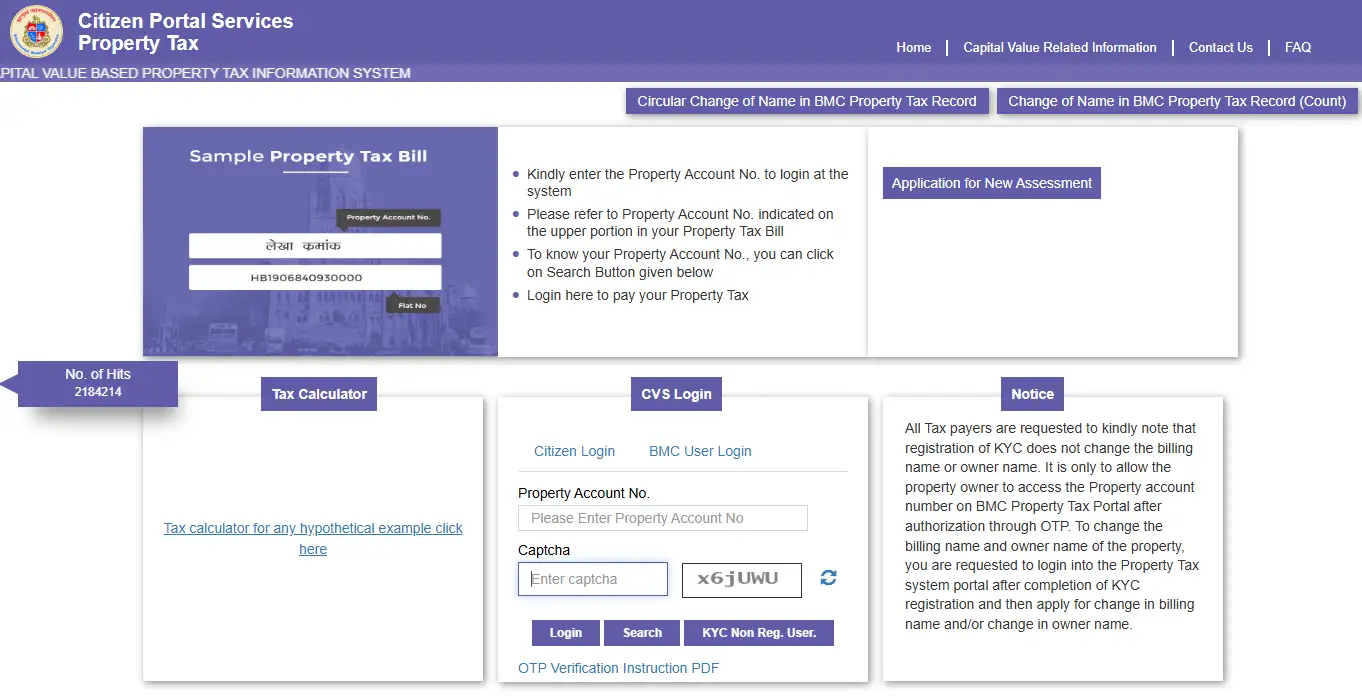This screenshot has height=696, width=1362.
Task: Refresh the captcha code
Action: (827, 577)
